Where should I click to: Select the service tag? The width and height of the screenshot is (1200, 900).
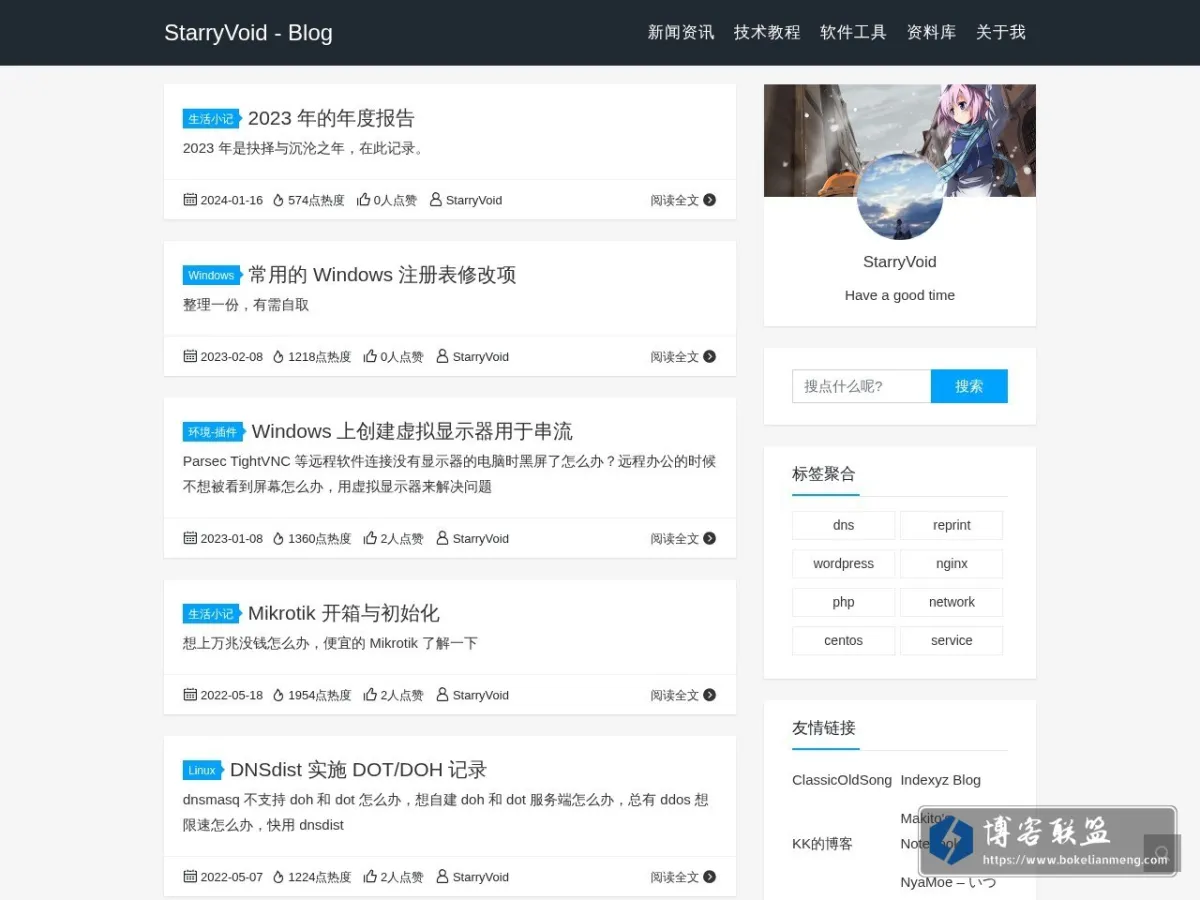[952, 641]
